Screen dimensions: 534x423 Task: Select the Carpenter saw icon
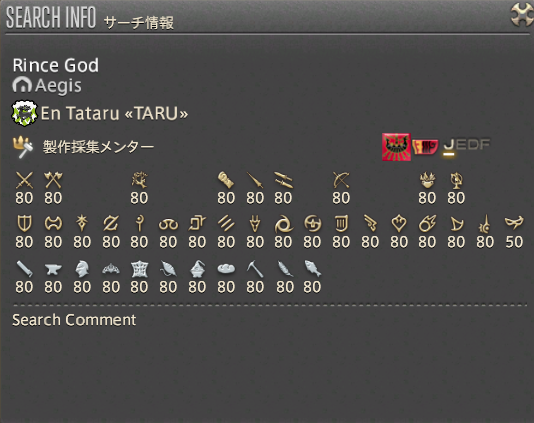click(x=25, y=269)
